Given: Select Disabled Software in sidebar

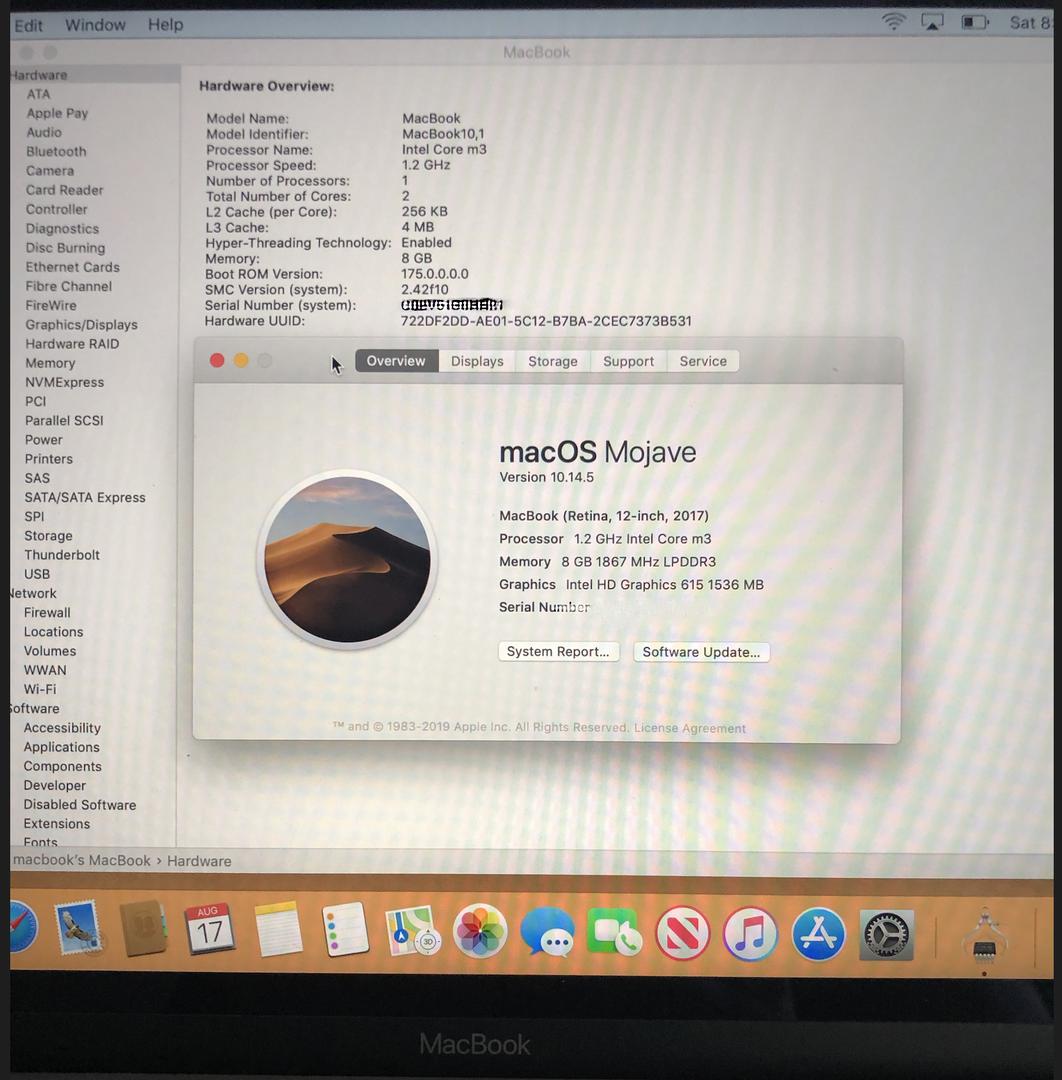Looking at the screenshot, I should coord(80,805).
